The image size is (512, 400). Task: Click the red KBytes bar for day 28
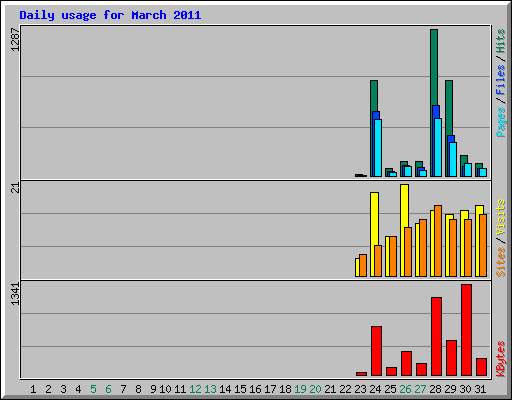436,337
